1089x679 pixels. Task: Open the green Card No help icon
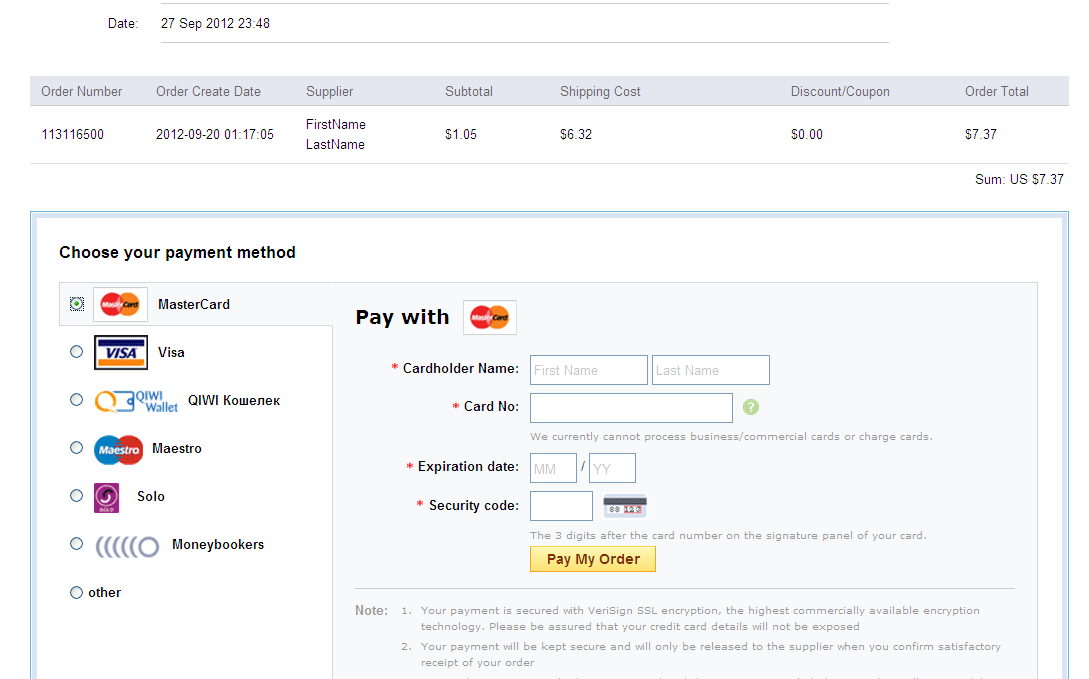(751, 407)
